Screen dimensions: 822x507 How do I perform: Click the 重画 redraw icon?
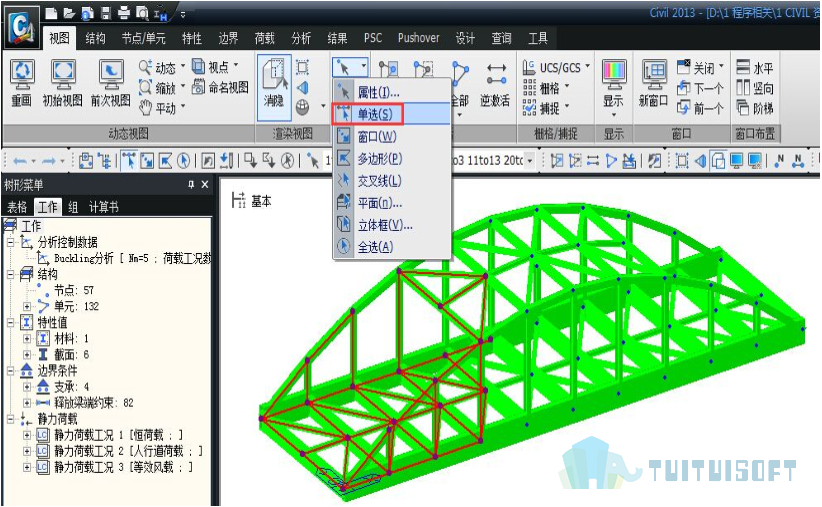click(22, 76)
